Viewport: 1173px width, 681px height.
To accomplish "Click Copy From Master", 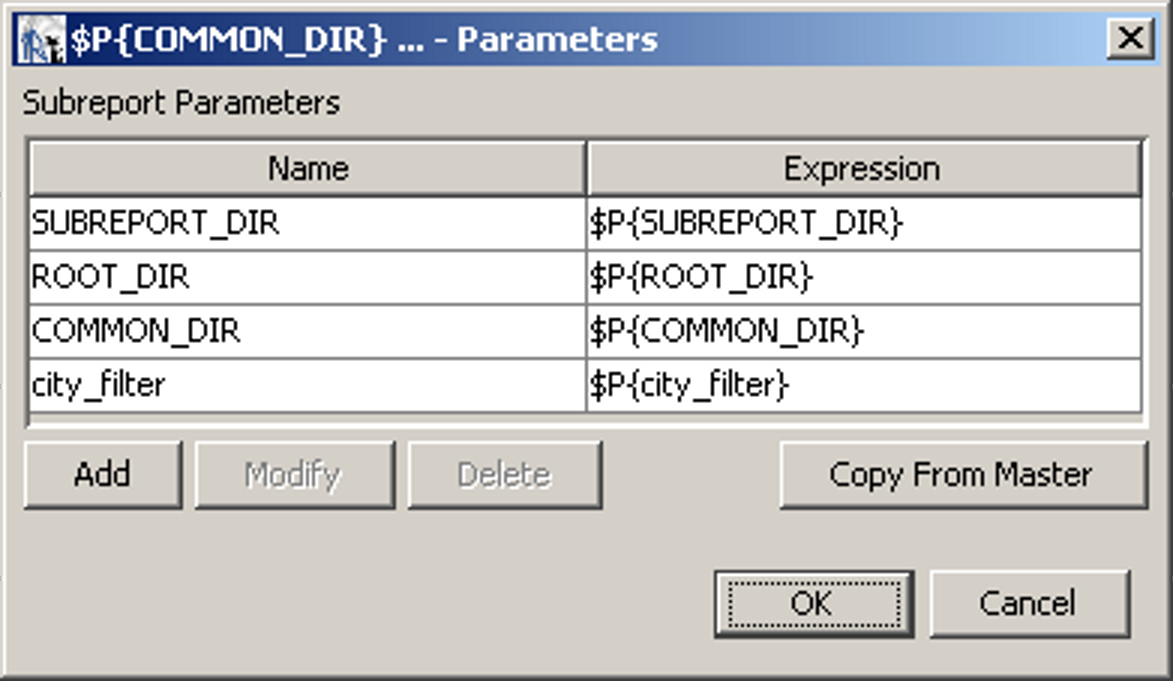I will [962, 475].
